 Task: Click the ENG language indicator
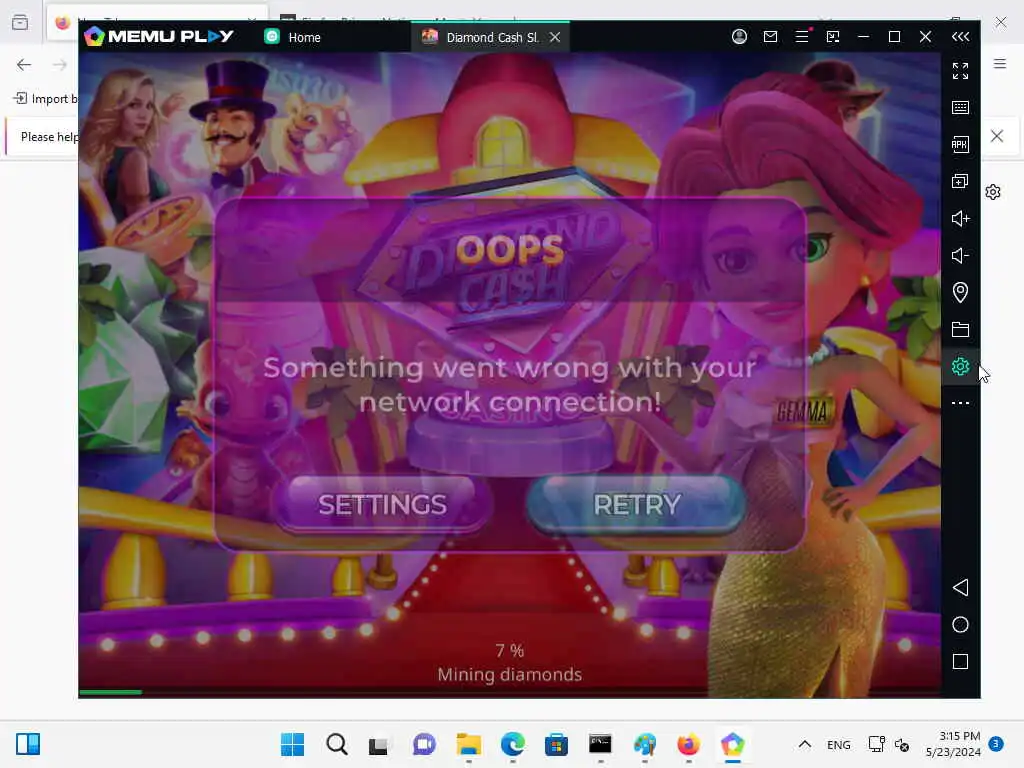(839, 744)
